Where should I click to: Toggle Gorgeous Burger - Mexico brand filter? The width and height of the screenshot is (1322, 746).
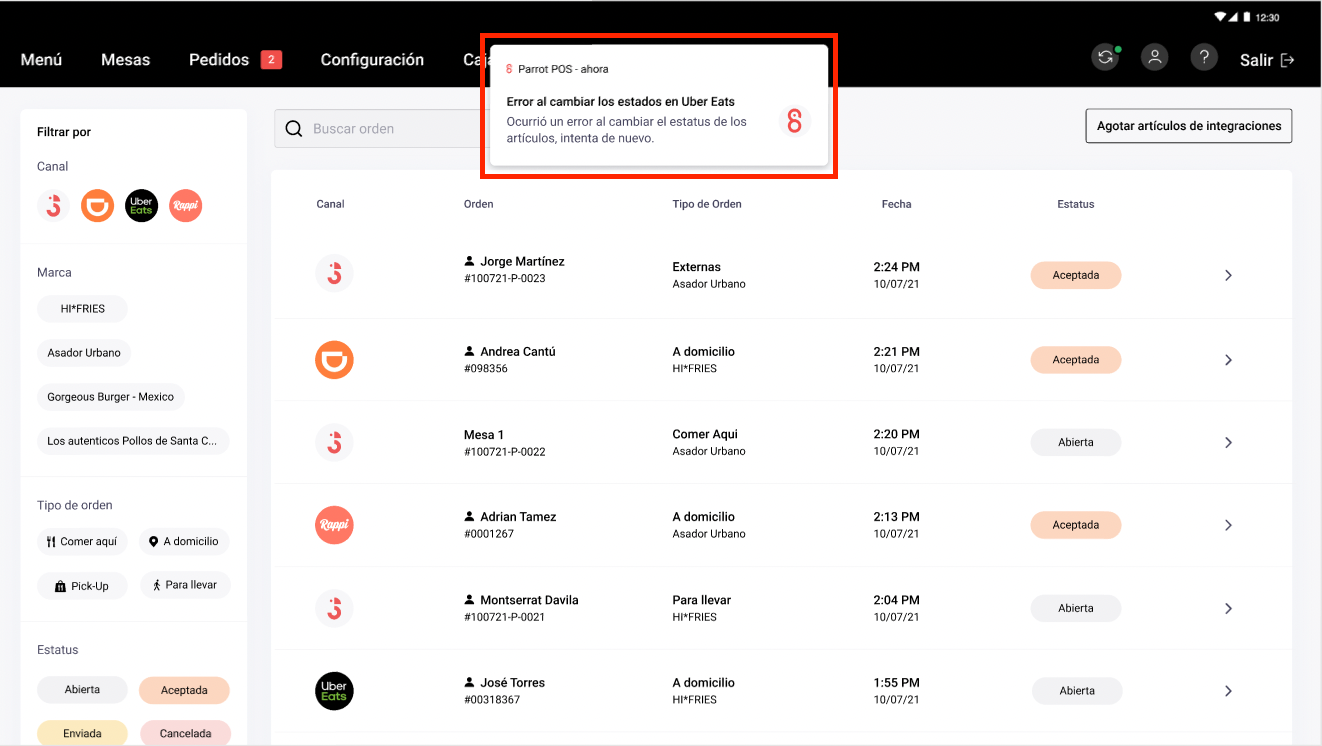(x=111, y=397)
